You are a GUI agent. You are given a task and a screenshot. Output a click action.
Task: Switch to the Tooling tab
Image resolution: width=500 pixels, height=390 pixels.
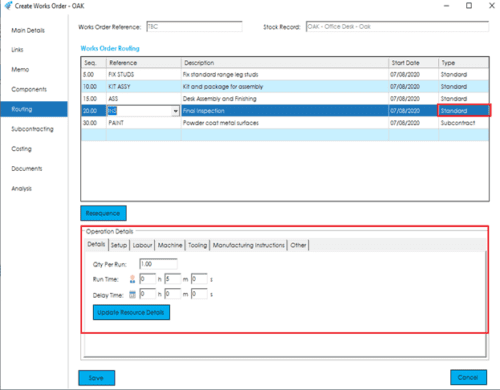point(197,245)
